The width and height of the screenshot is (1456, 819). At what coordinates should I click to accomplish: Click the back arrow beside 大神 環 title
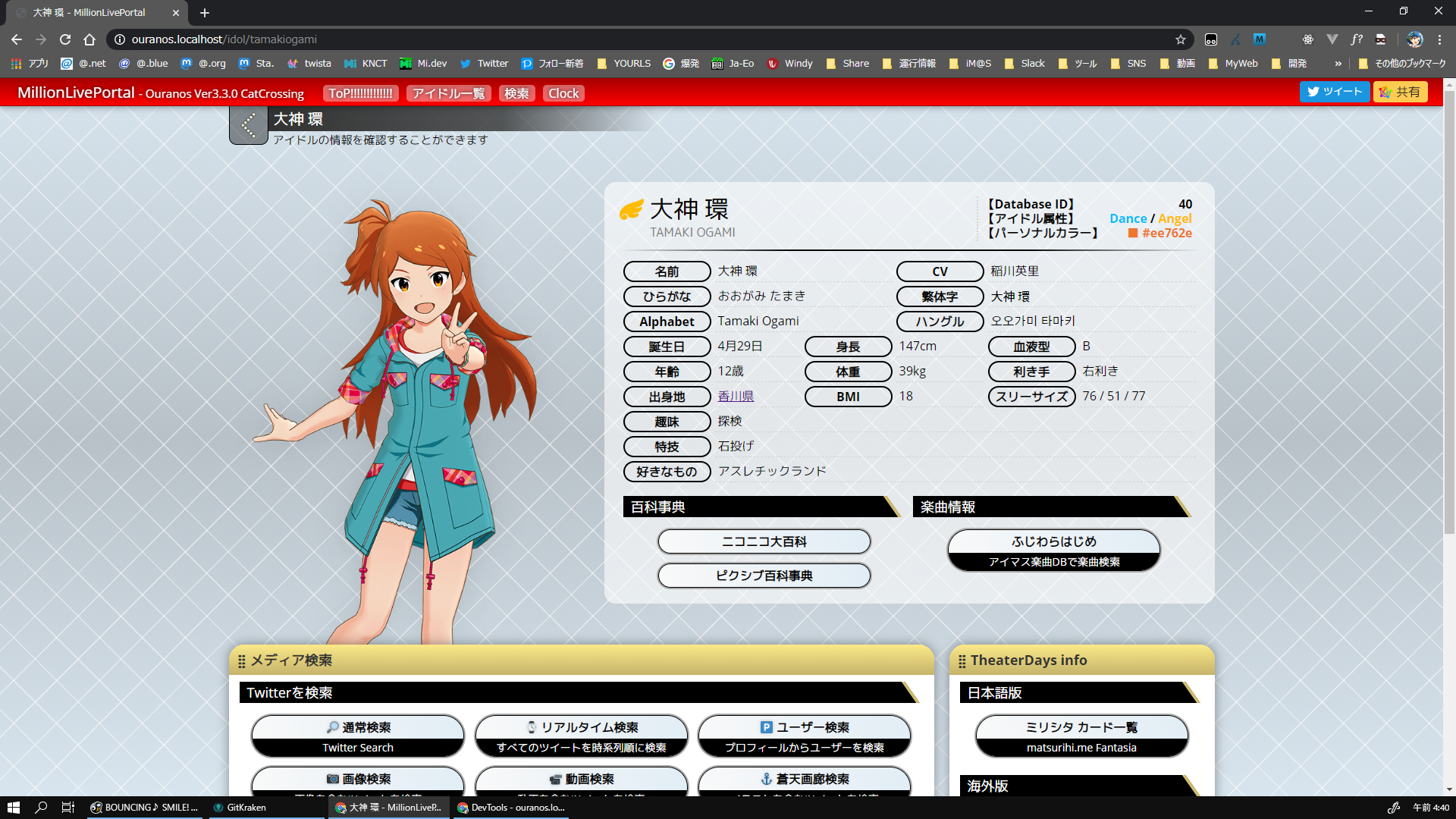[248, 125]
